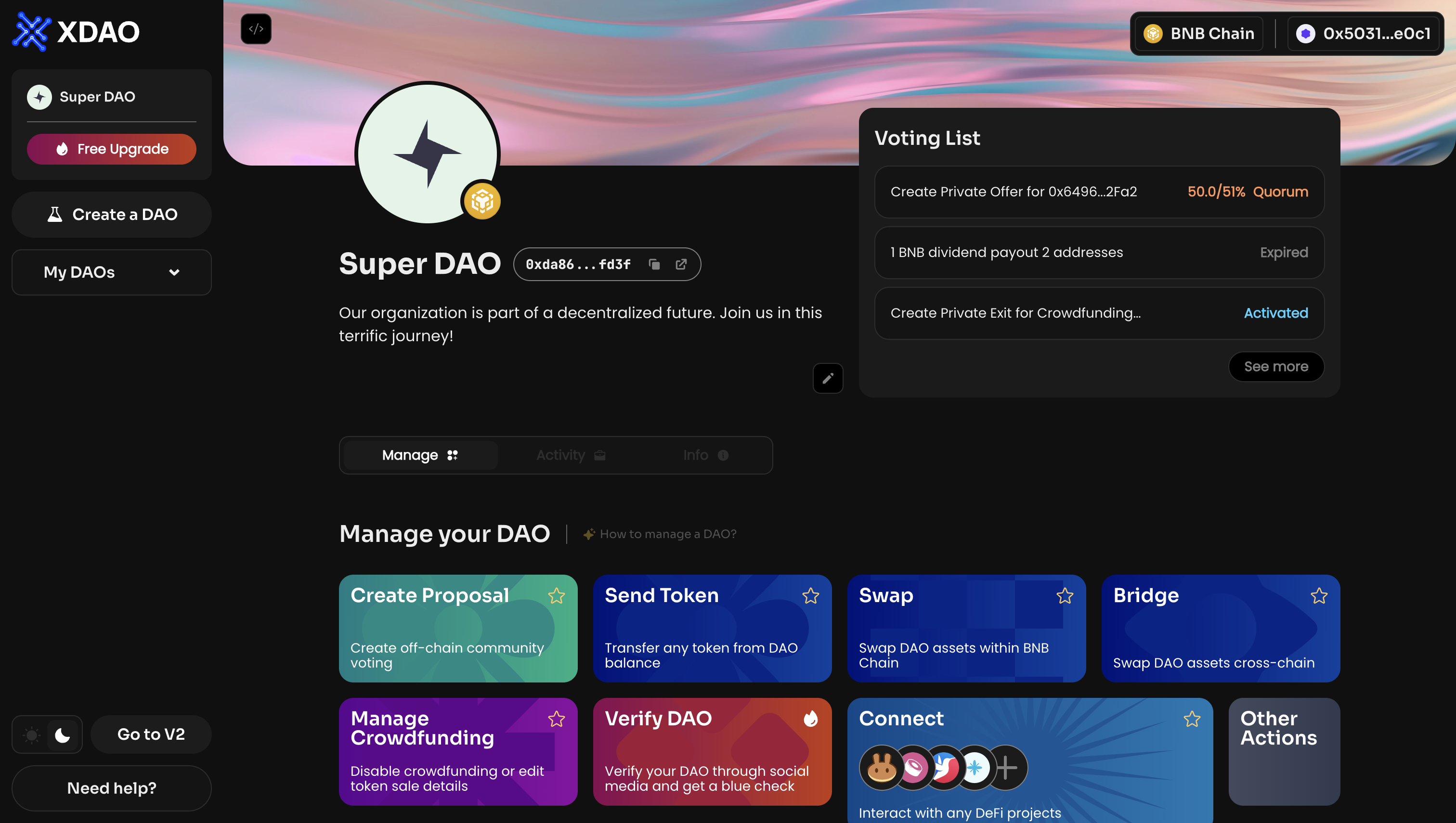Click the Go to V2 button
1456x823 pixels.
pos(151,734)
